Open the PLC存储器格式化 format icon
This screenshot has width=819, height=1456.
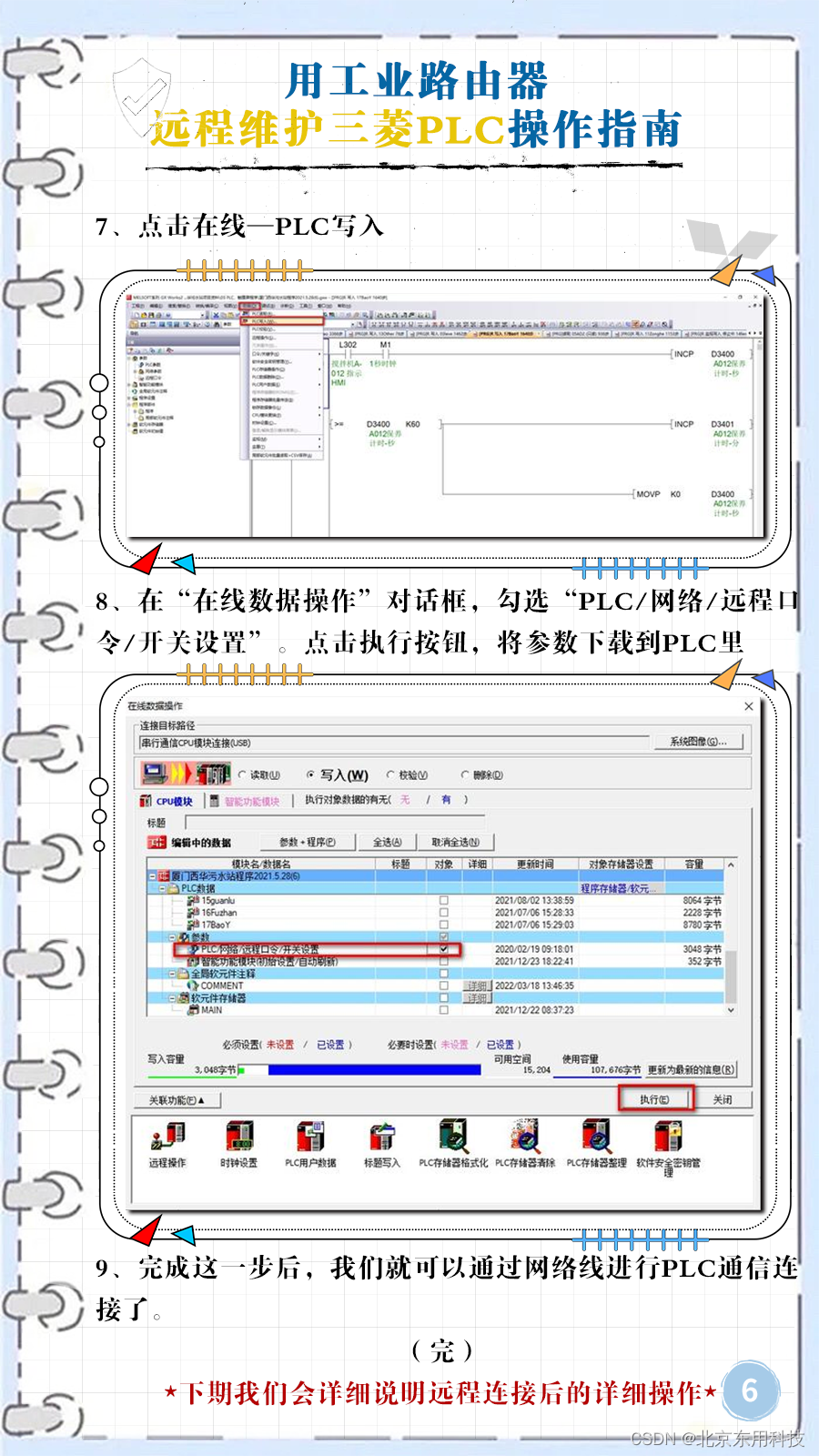tap(453, 1137)
